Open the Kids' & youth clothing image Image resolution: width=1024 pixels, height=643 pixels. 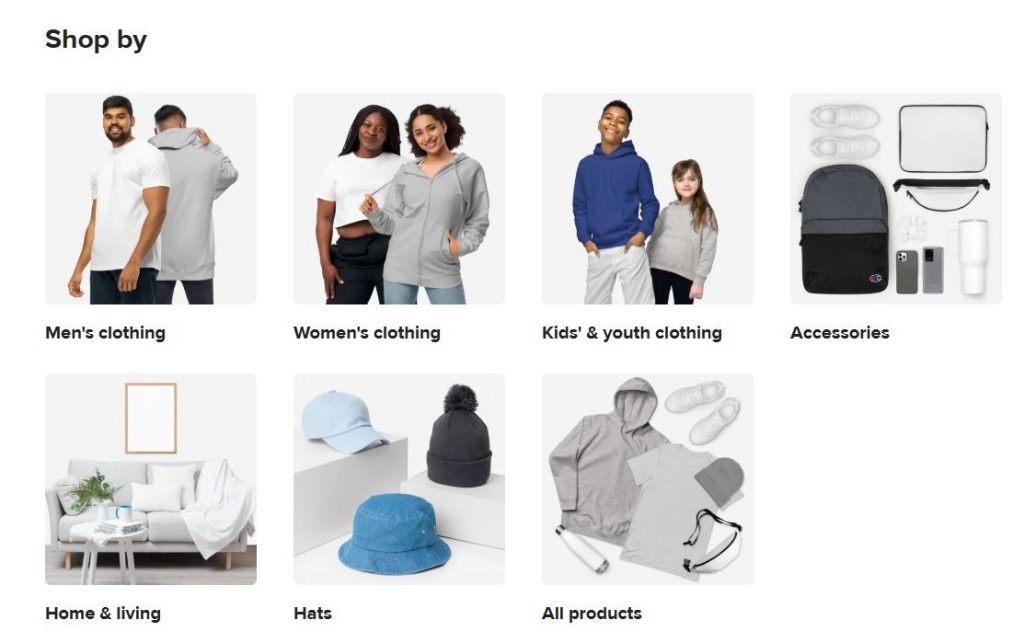tap(647, 198)
